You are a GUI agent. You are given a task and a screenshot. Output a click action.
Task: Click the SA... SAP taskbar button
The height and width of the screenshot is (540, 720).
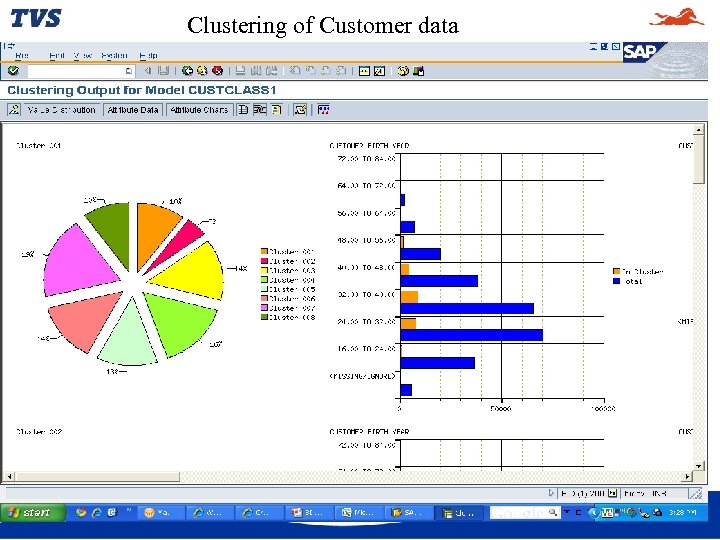pos(411,512)
